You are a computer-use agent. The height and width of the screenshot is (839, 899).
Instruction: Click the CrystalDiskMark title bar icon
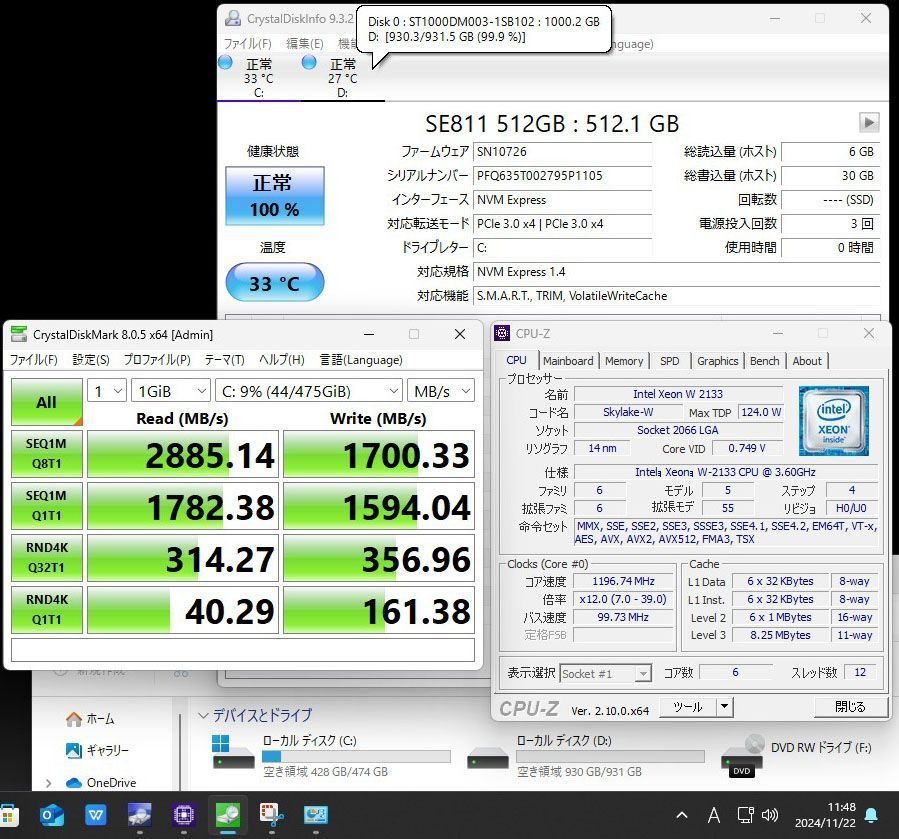(x=19, y=334)
